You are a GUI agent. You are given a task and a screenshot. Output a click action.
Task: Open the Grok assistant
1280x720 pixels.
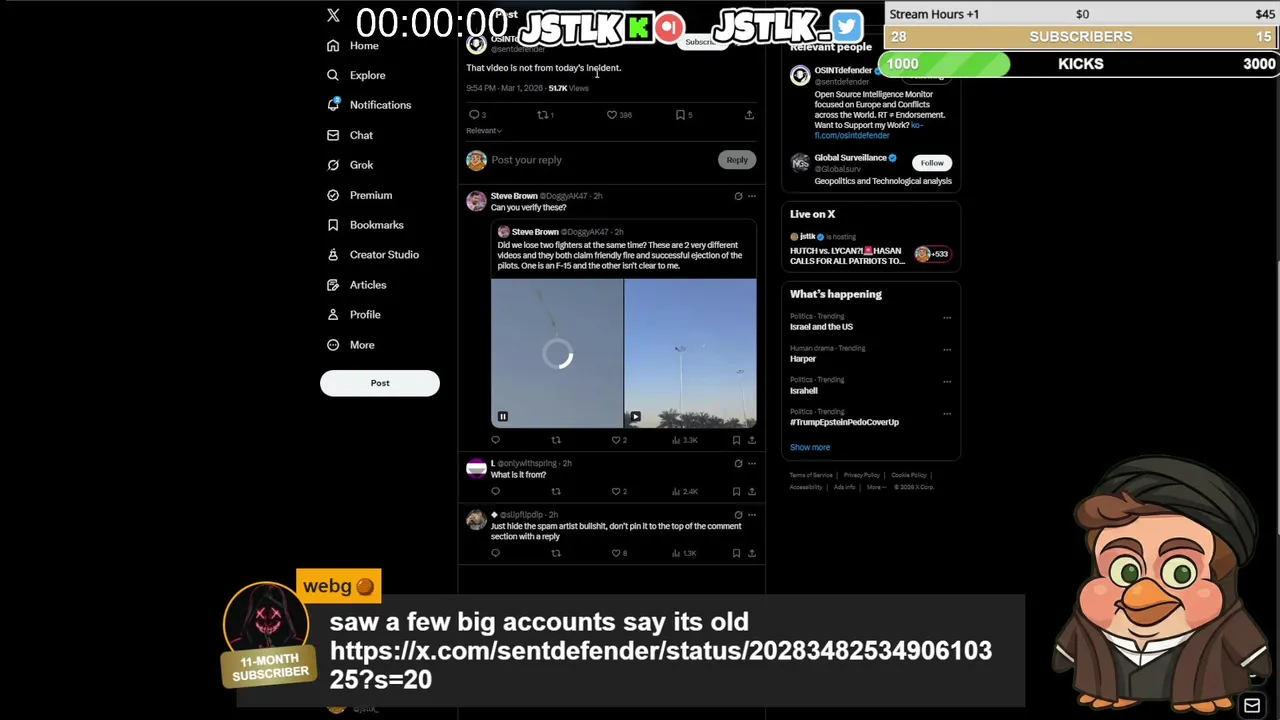click(350, 165)
